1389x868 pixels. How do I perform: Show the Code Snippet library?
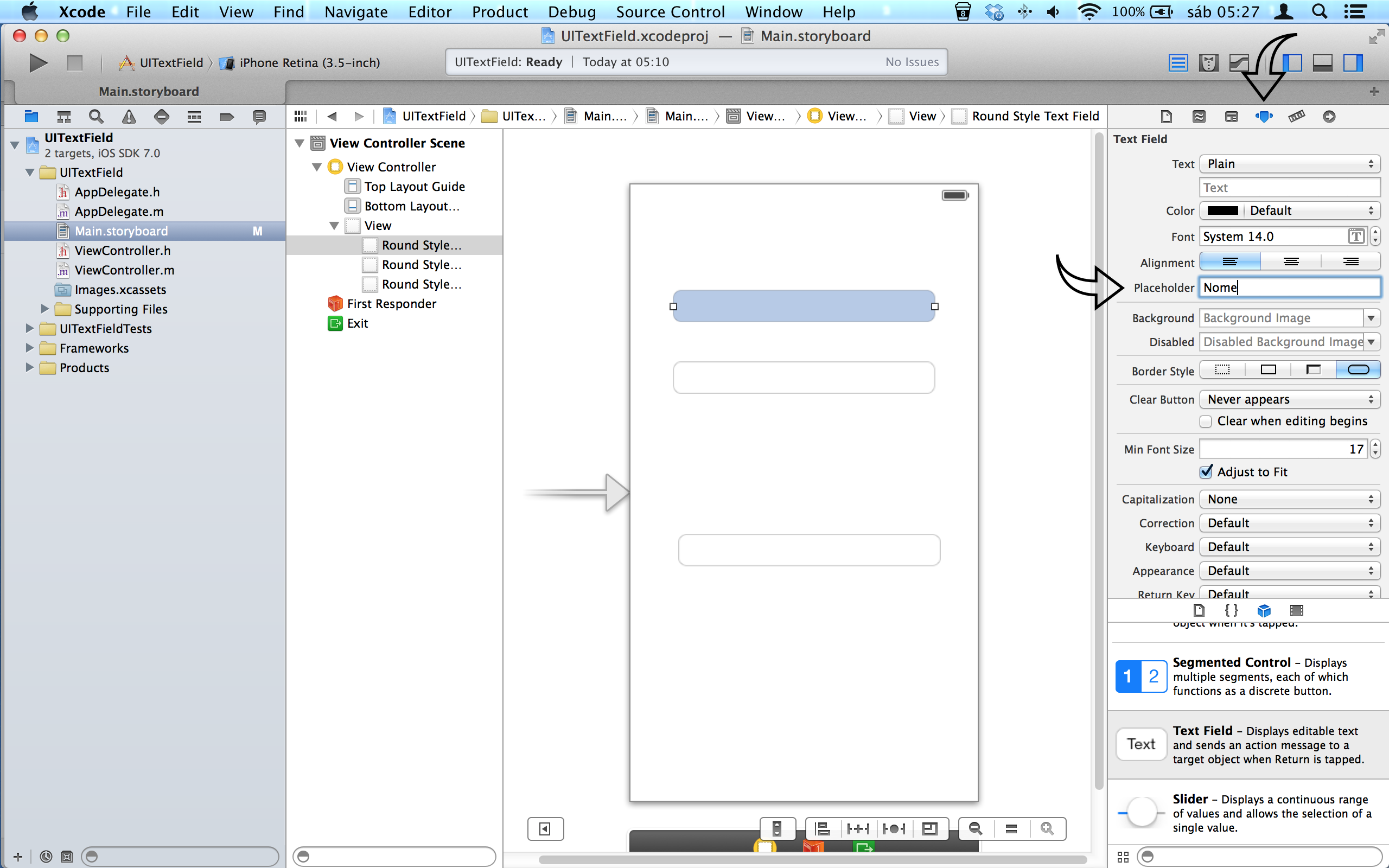point(1231,610)
